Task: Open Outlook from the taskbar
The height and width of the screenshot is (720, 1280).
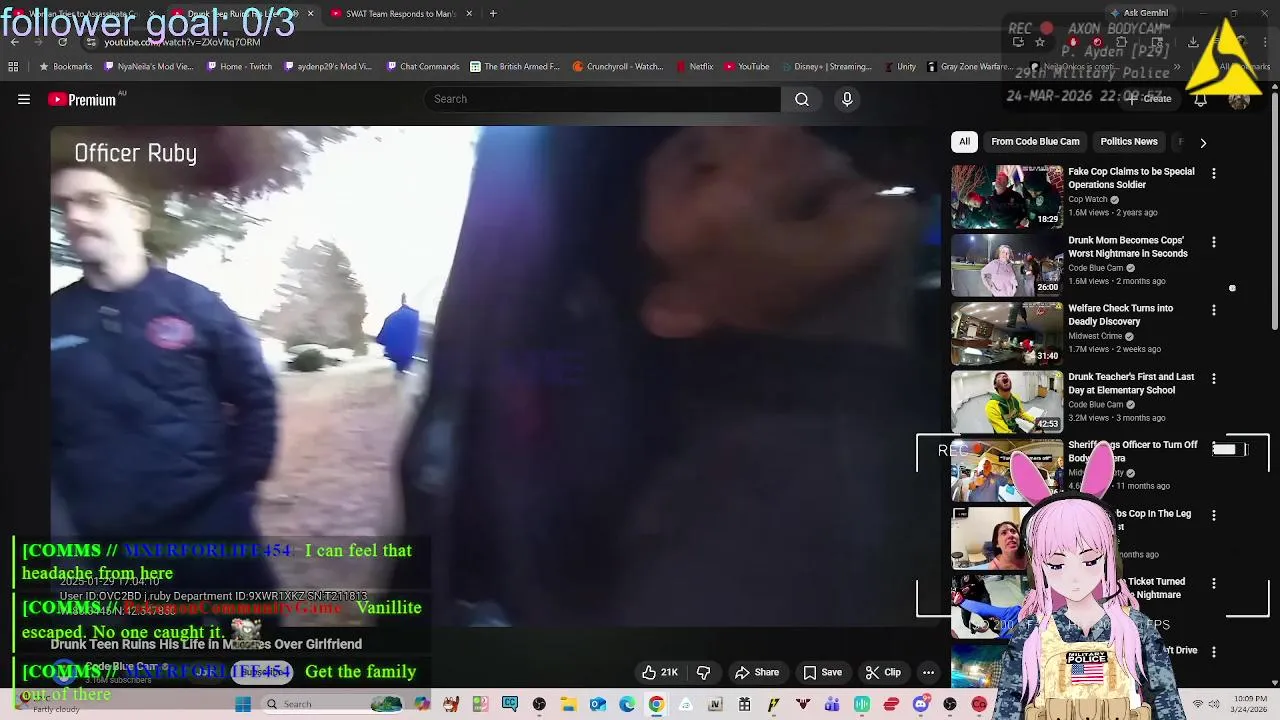Action: [597, 704]
